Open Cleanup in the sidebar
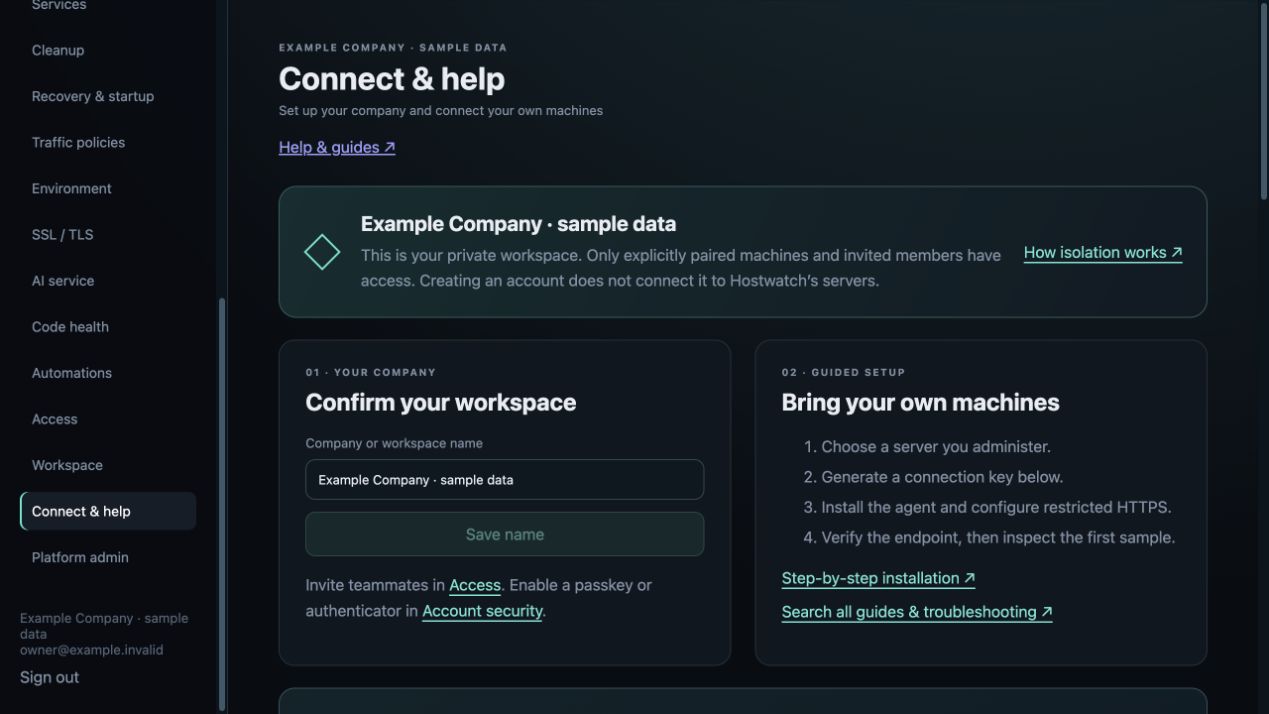The image size is (1269, 714). tap(108, 50)
